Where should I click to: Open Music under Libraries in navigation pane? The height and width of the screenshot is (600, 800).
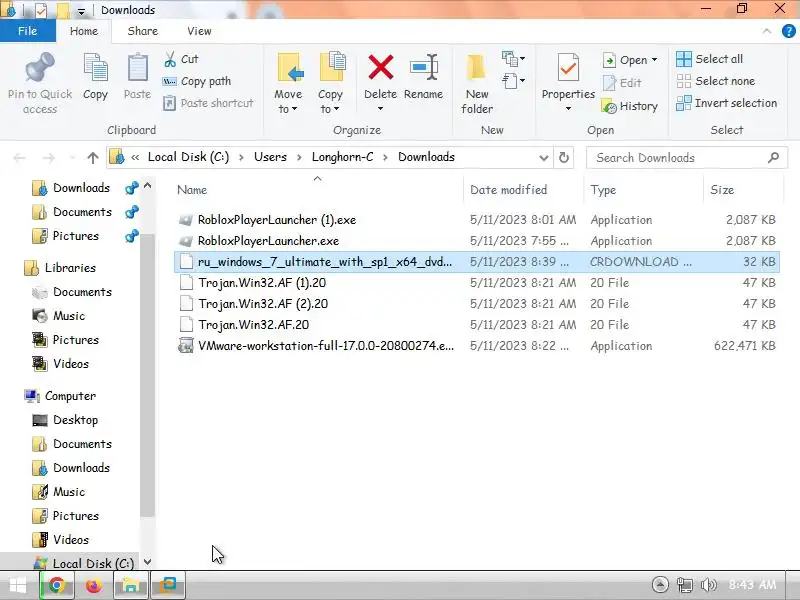click(69, 316)
